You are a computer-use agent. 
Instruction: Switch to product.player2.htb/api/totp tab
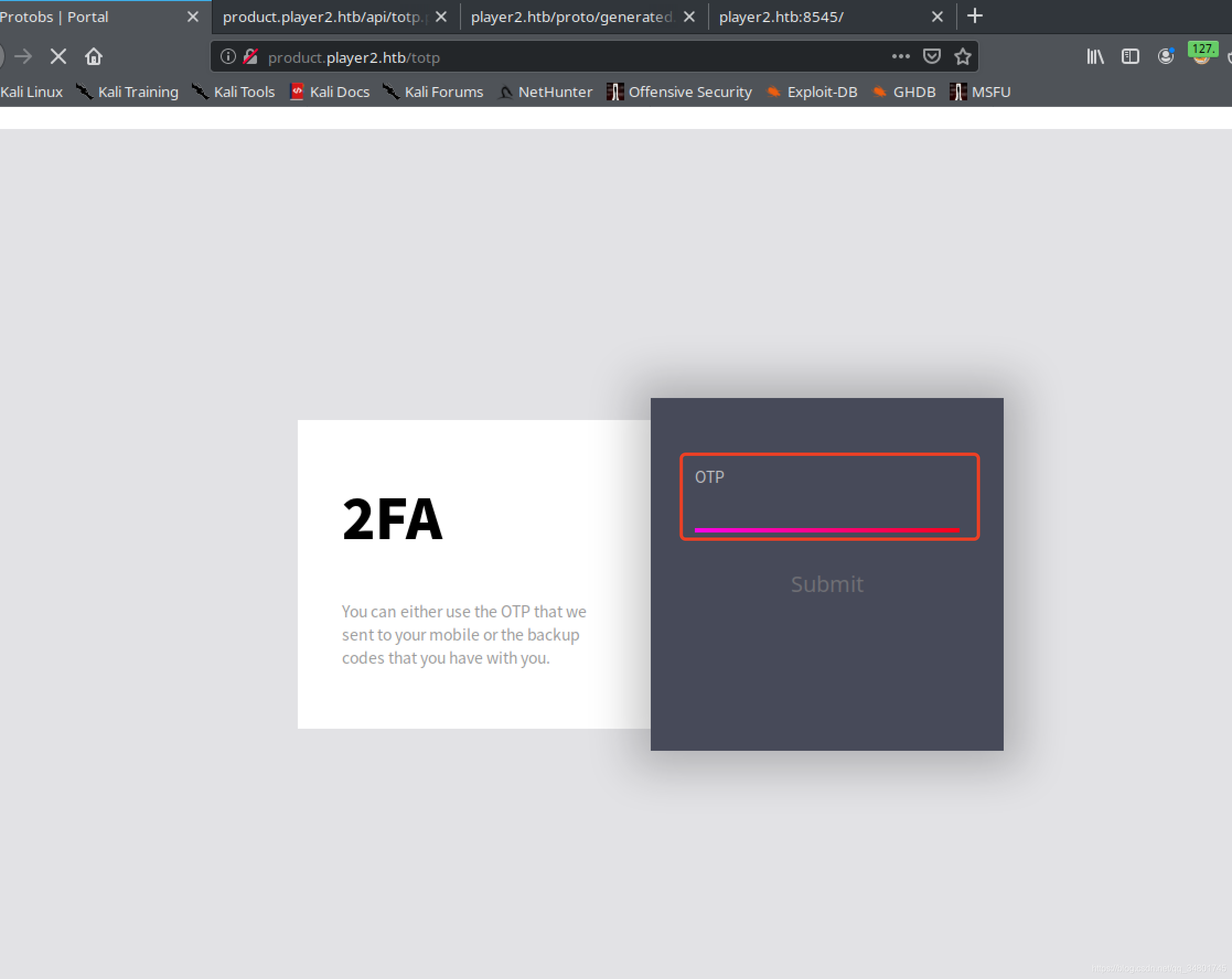pos(323,17)
